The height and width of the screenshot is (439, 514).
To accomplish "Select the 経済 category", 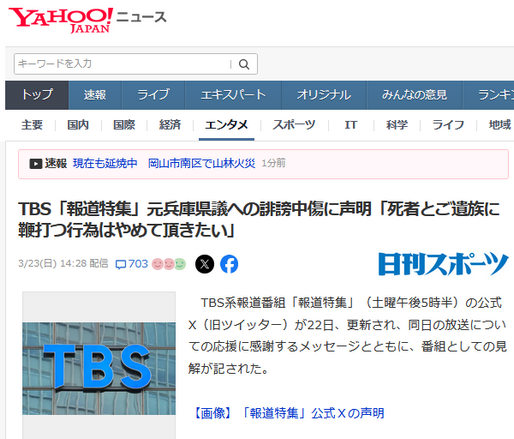I will click(x=170, y=125).
